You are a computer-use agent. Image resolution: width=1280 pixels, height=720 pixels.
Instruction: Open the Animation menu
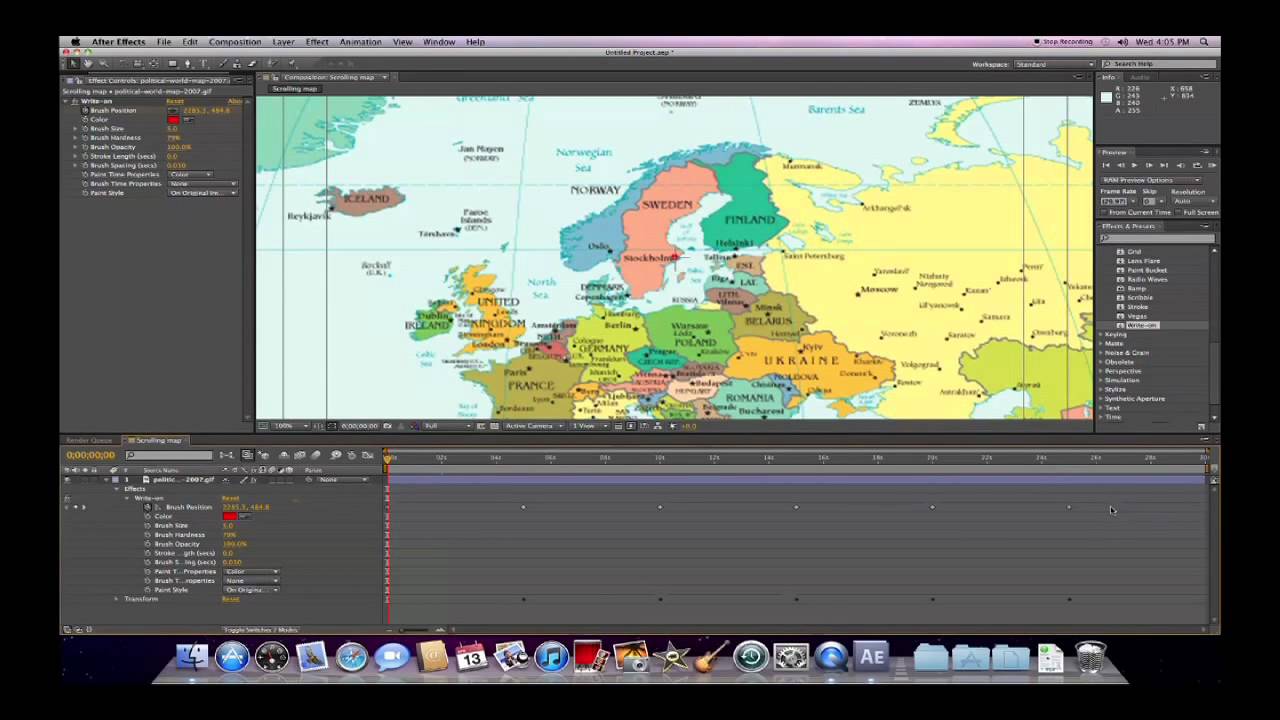click(360, 42)
